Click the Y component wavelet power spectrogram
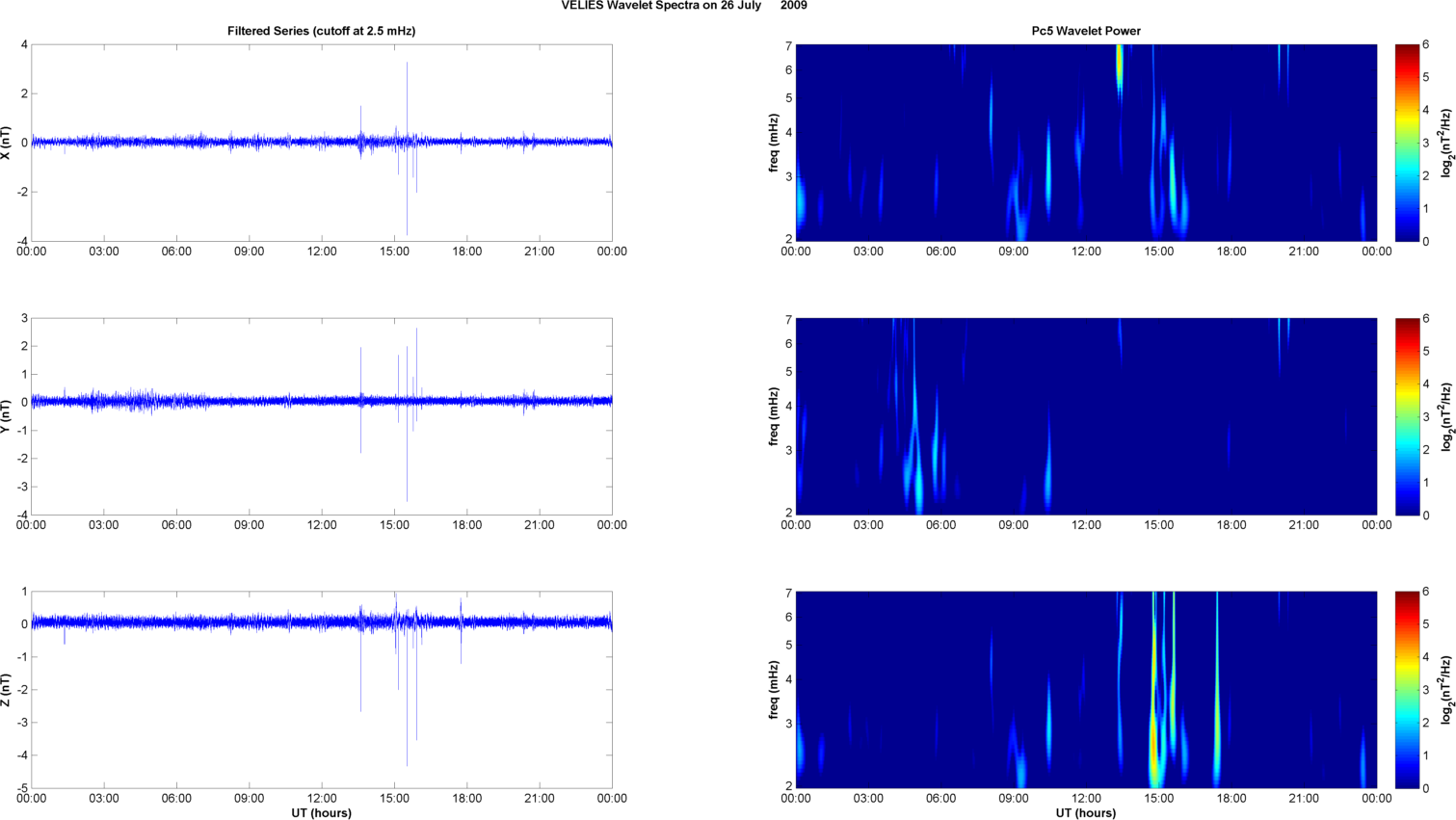This screenshot has height=820, width=1456. pos(1086,416)
